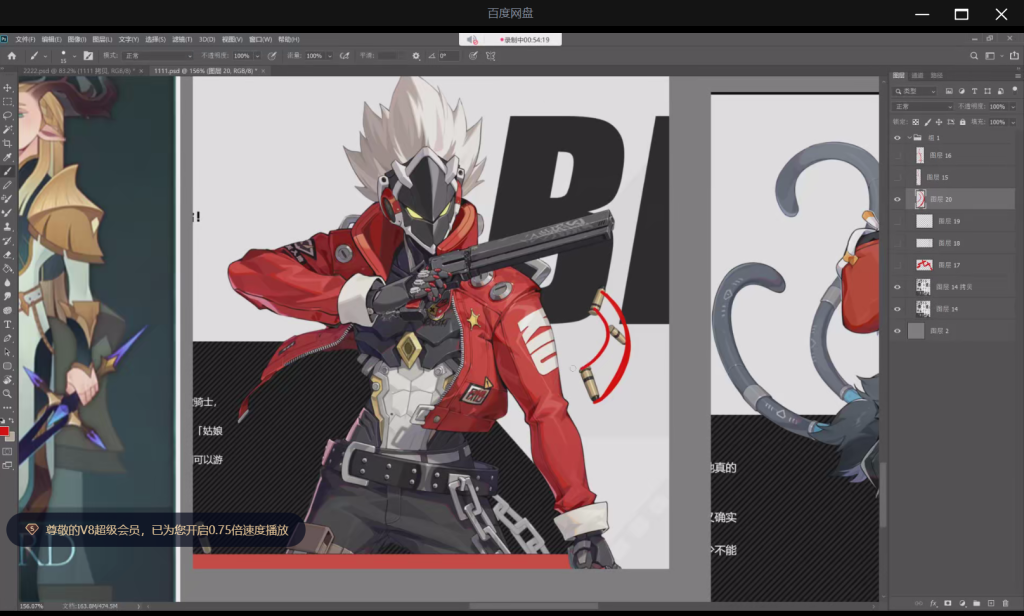1024x616 pixels.
Task: Open the brush blend mode dropdown
Action: point(157,56)
